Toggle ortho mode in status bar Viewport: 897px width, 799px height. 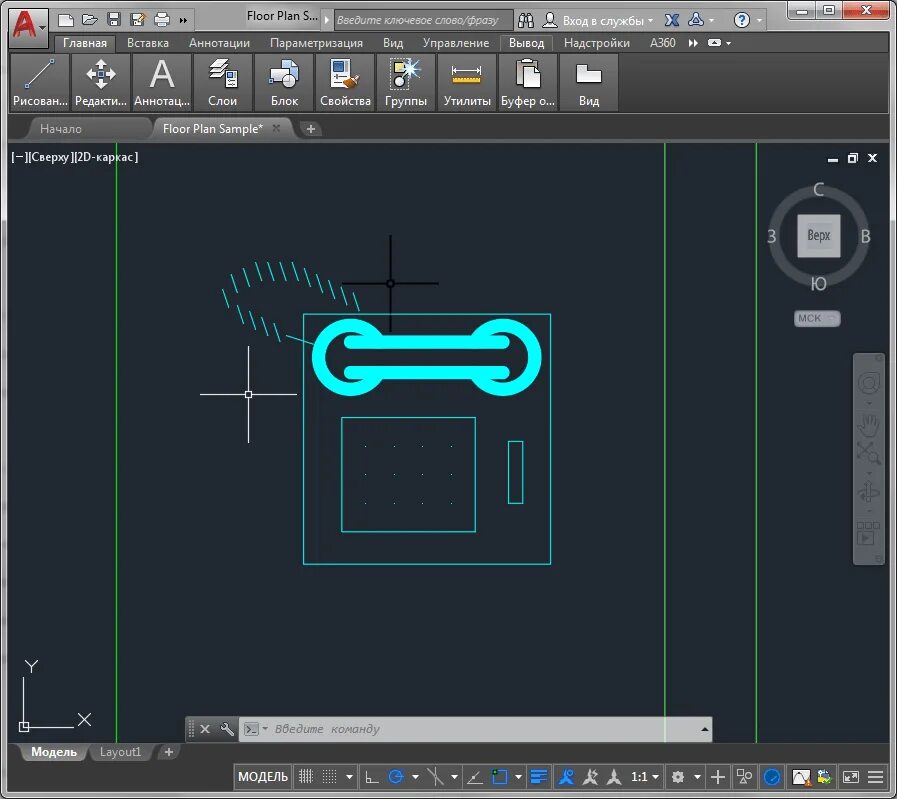tap(372, 777)
